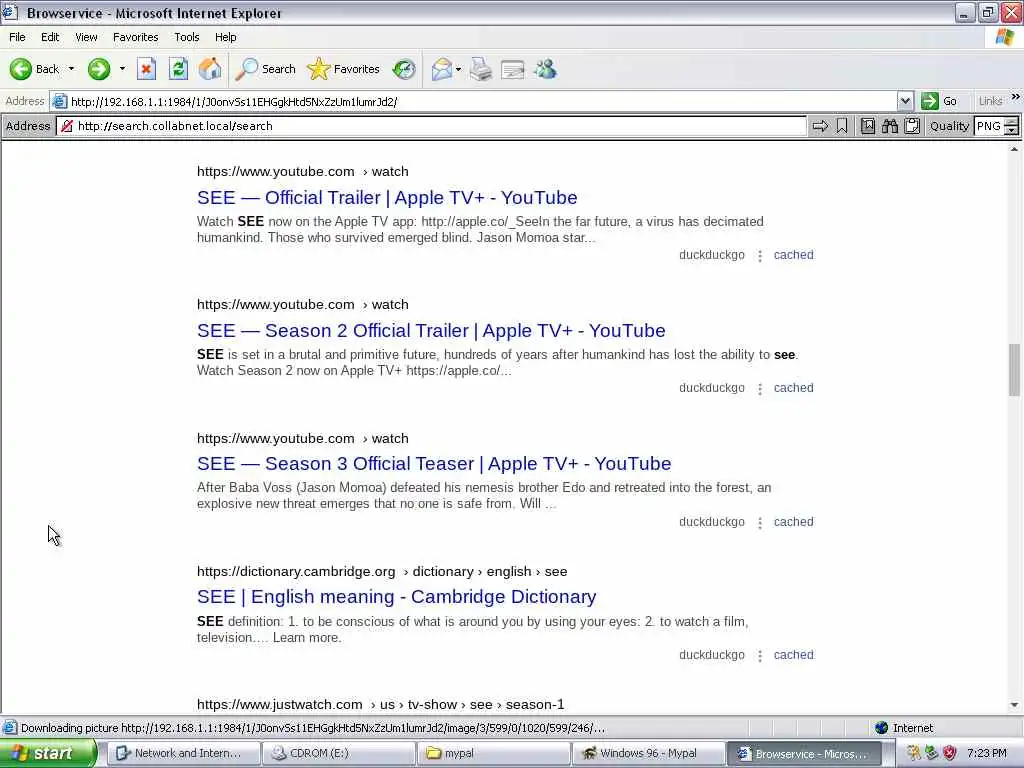The height and width of the screenshot is (768, 1024).
Task: Click the scrollbar down arrow
Action: coord(1014,705)
